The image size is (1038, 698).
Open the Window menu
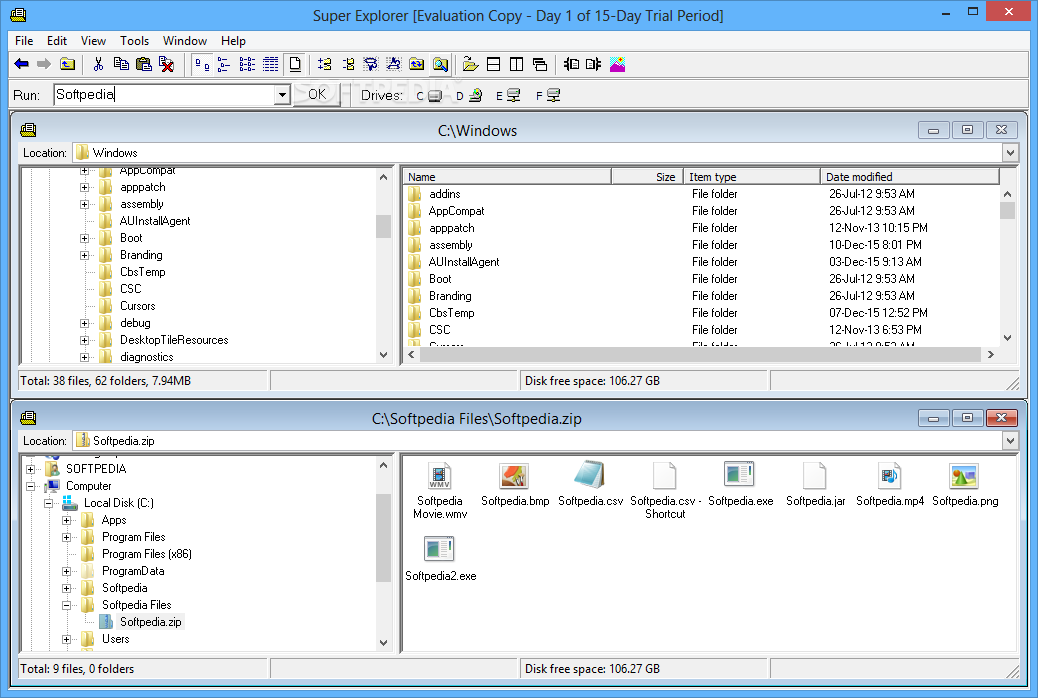click(x=185, y=40)
